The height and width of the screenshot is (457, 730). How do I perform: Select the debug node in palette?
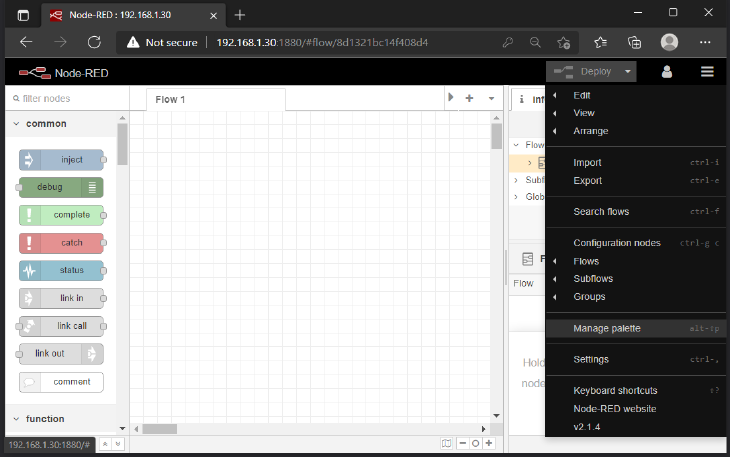click(61, 187)
